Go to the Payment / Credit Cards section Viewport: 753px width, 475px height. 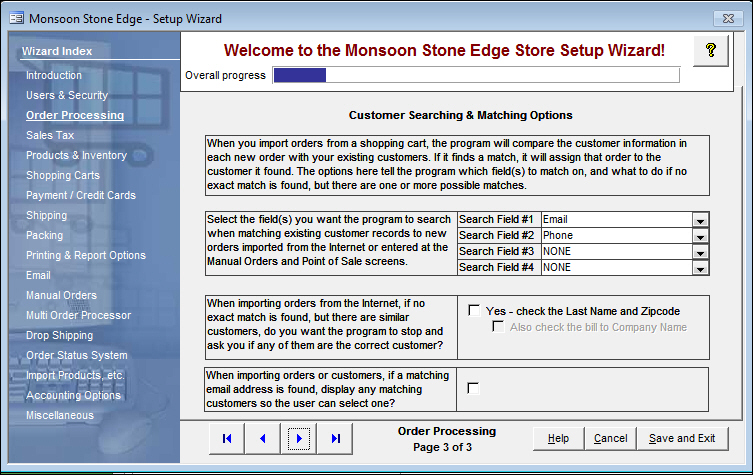click(x=80, y=195)
